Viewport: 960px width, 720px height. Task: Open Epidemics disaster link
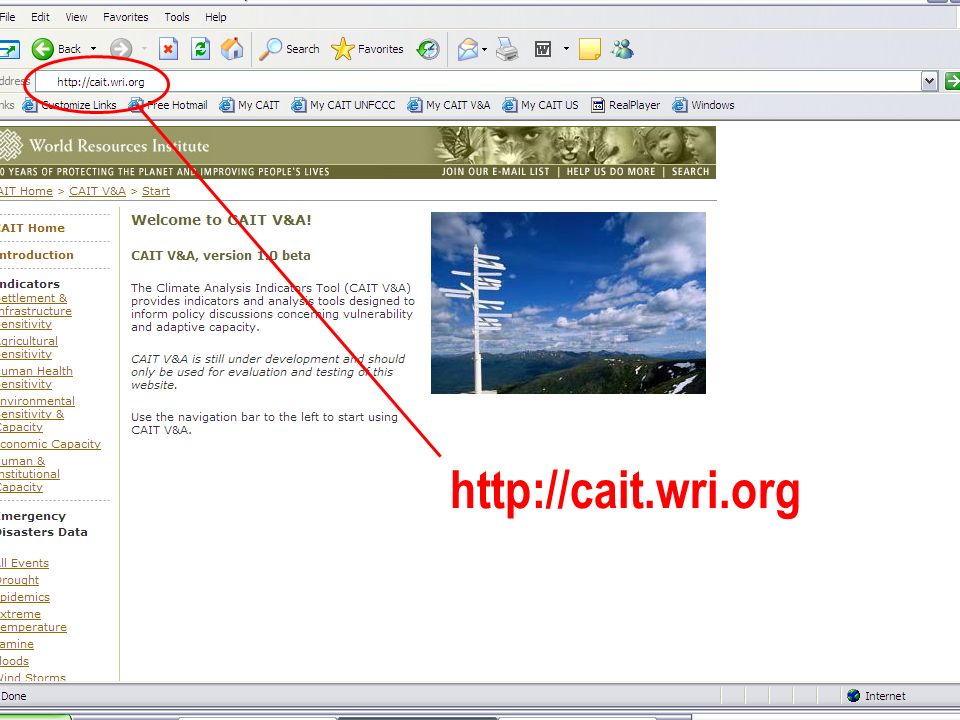click(x=24, y=597)
